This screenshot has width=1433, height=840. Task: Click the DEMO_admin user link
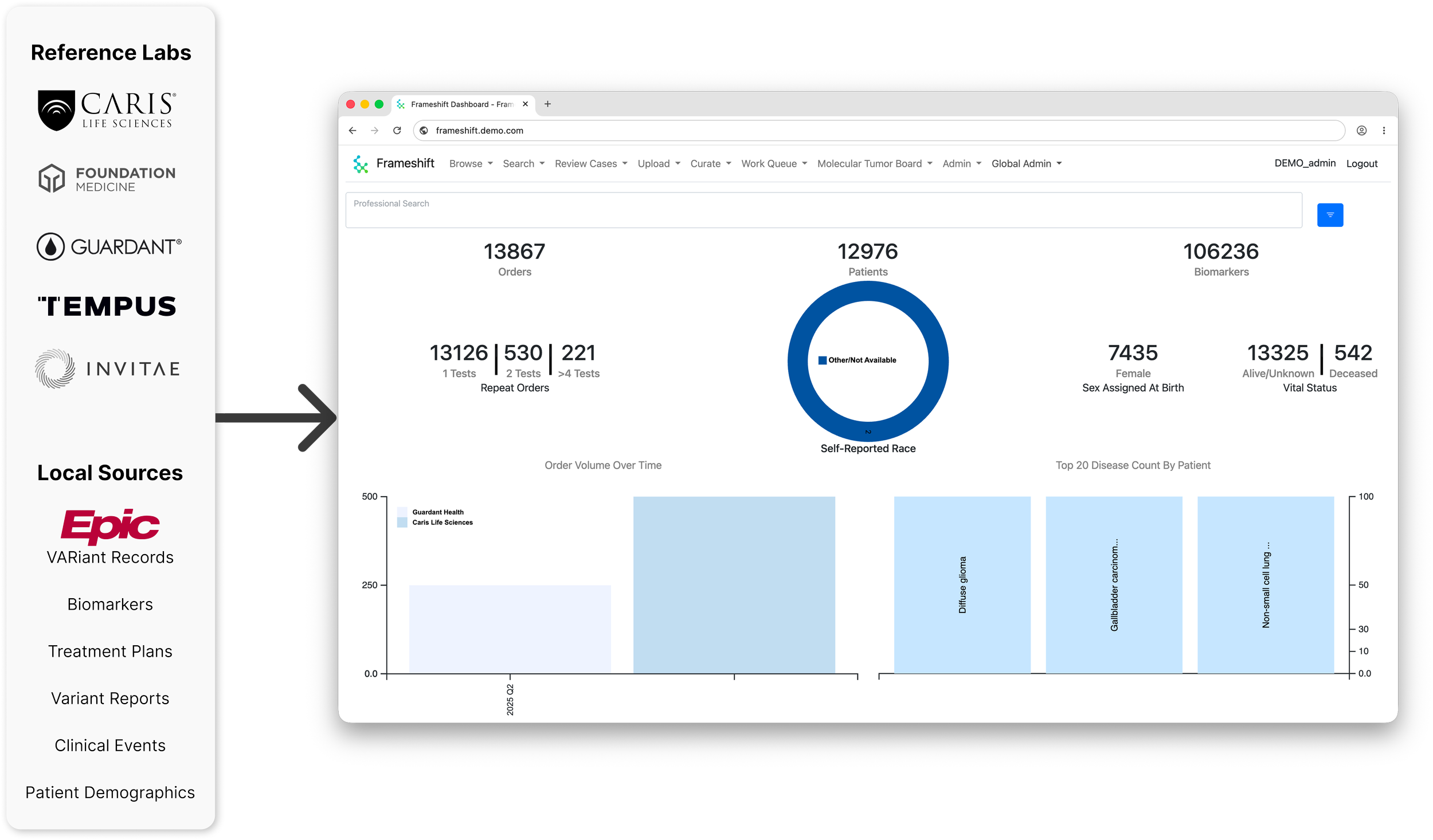pyautogui.click(x=1305, y=163)
